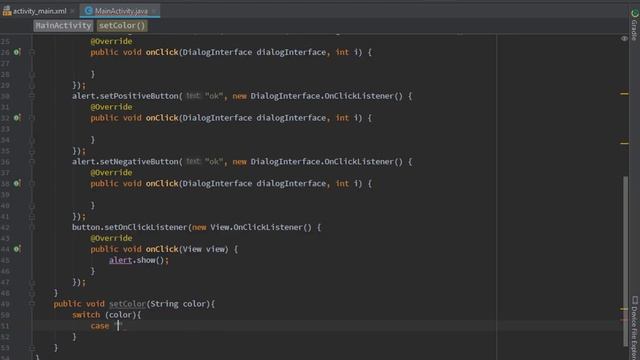Collapse the setOnClickListener block at line 42

[32, 227]
